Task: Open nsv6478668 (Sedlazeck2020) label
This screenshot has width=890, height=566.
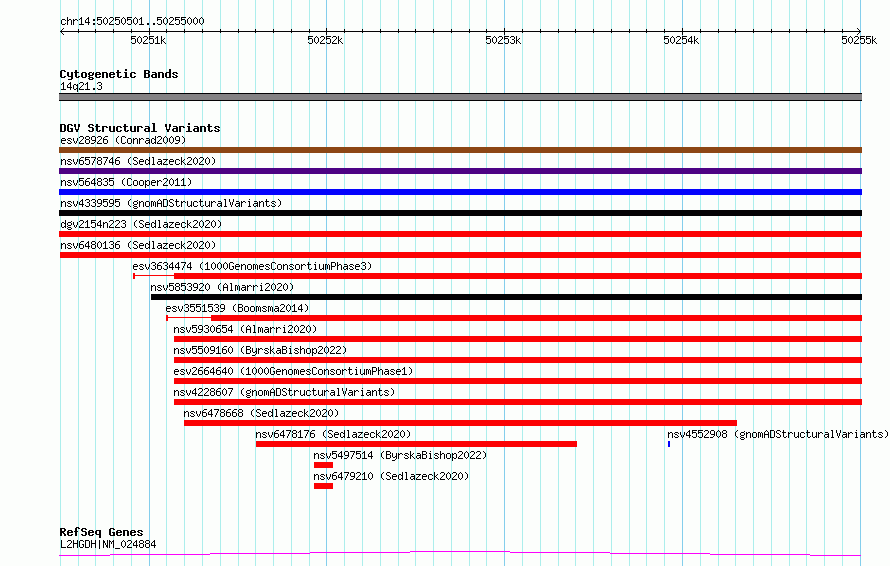Action: [x=261, y=413]
